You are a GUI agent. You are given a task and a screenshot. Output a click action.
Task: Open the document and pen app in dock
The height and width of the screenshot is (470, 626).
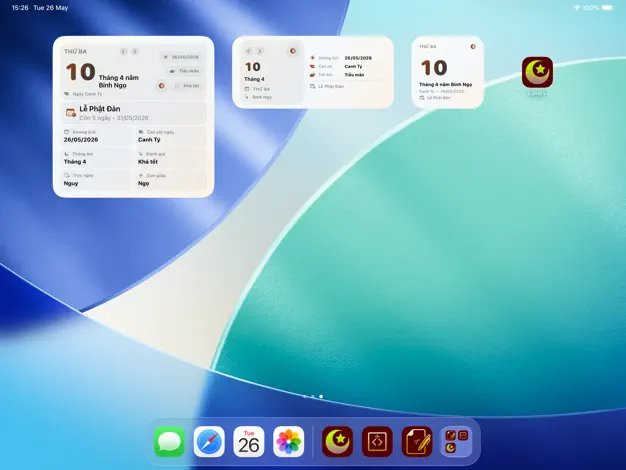[417, 442]
